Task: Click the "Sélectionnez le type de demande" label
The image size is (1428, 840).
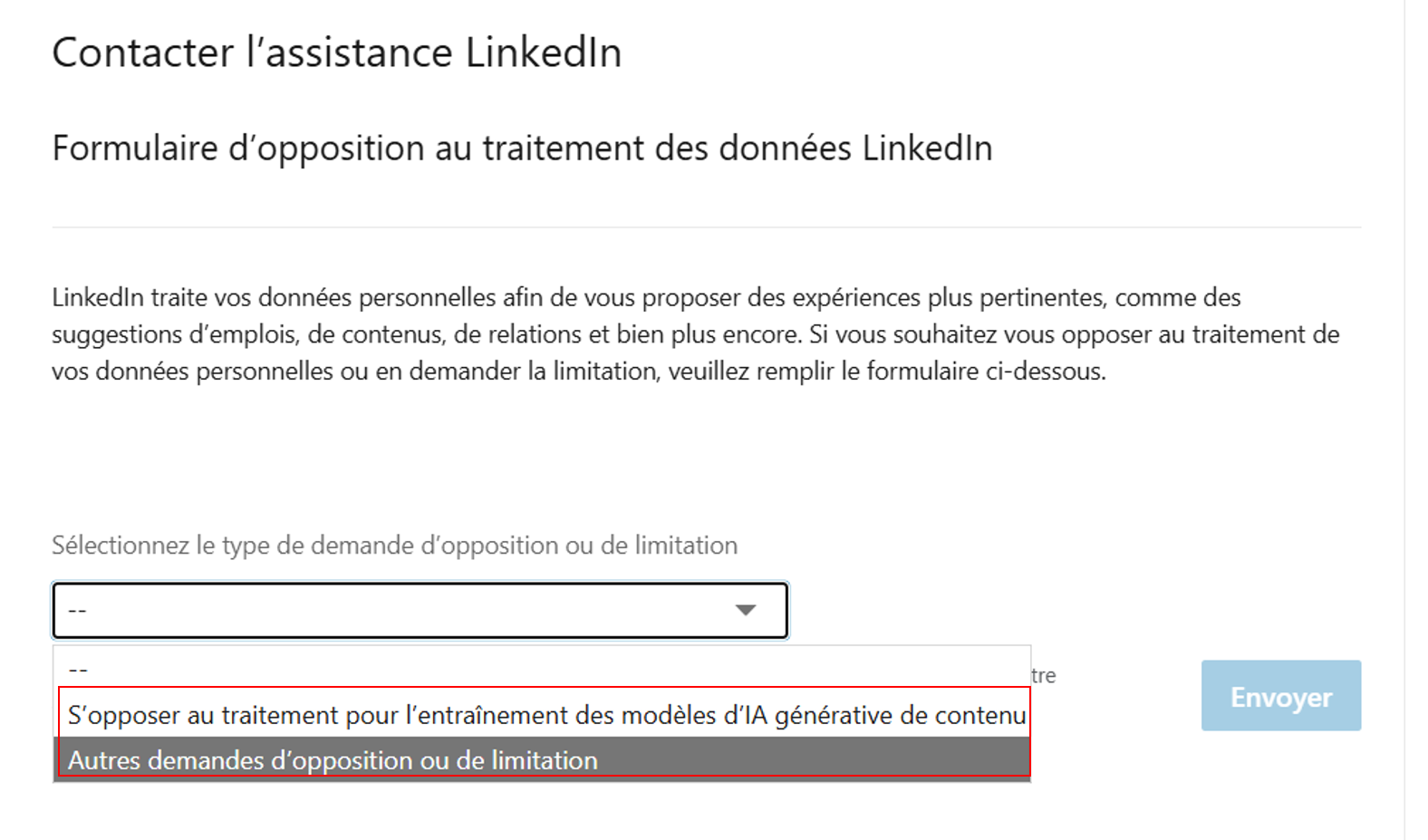Action: tap(394, 546)
